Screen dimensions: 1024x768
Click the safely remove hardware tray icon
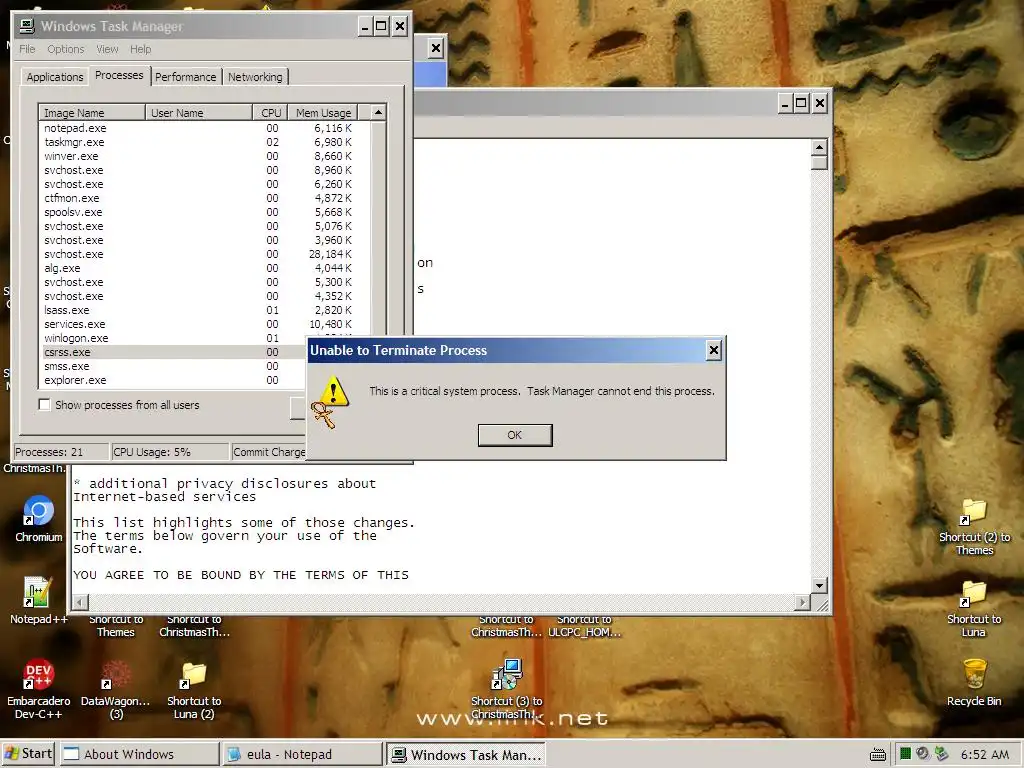[x=940, y=754]
